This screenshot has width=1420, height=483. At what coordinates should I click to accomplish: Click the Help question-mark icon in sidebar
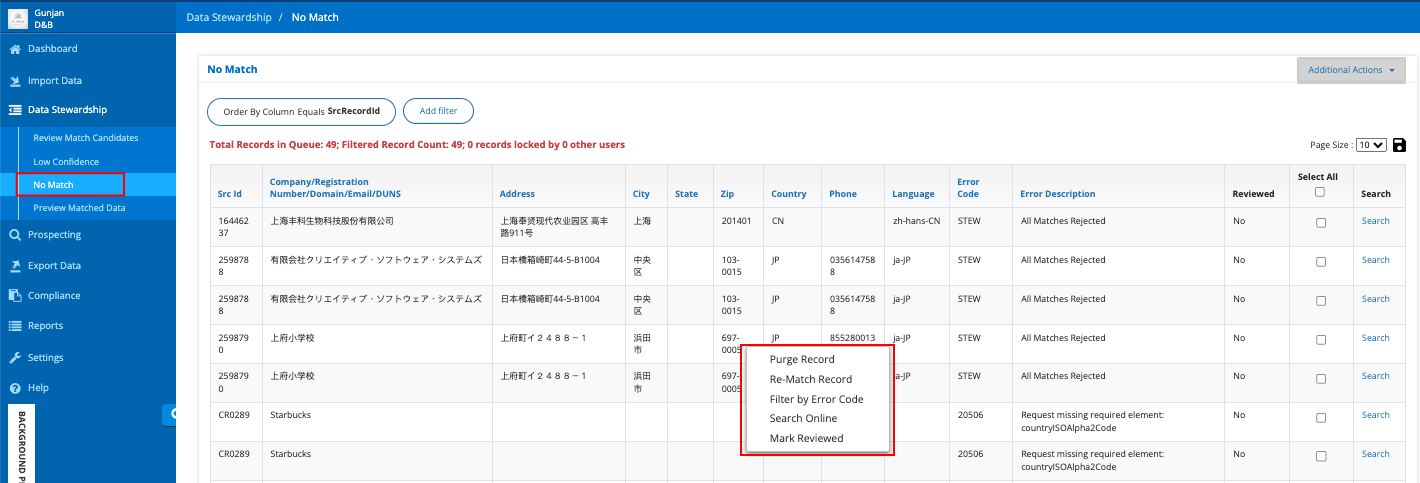(x=15, y=388)
